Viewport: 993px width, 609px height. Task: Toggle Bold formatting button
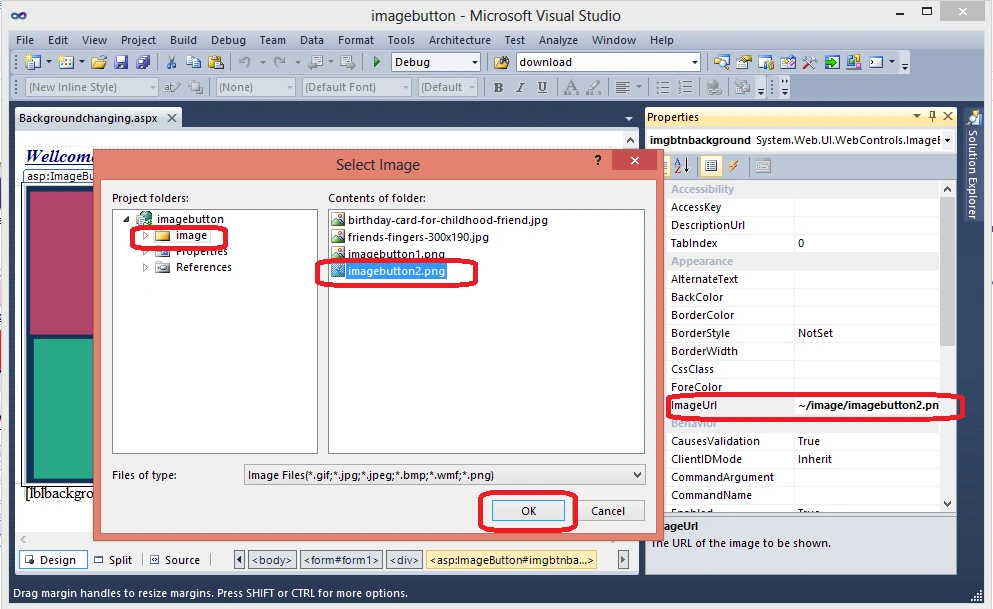tap(498, 87)
